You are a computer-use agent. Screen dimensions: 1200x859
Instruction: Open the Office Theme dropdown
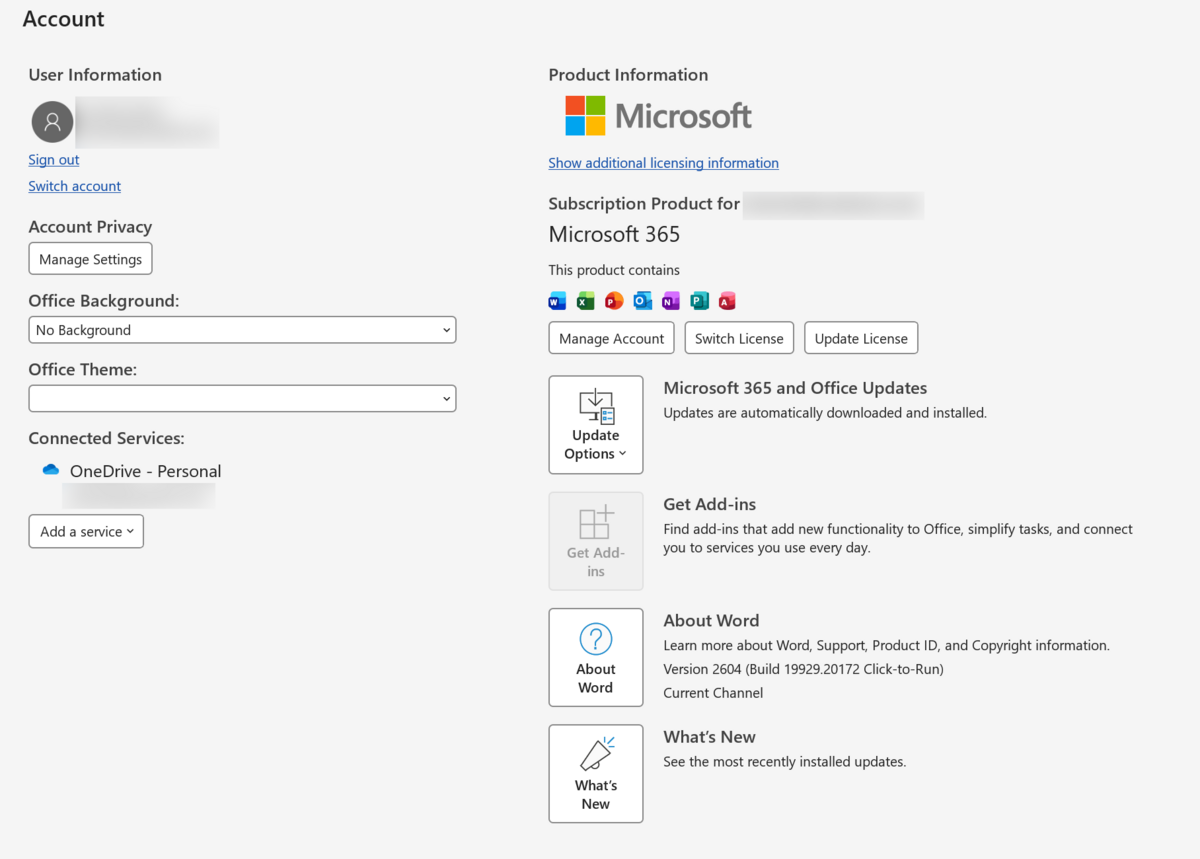[242, 398]
